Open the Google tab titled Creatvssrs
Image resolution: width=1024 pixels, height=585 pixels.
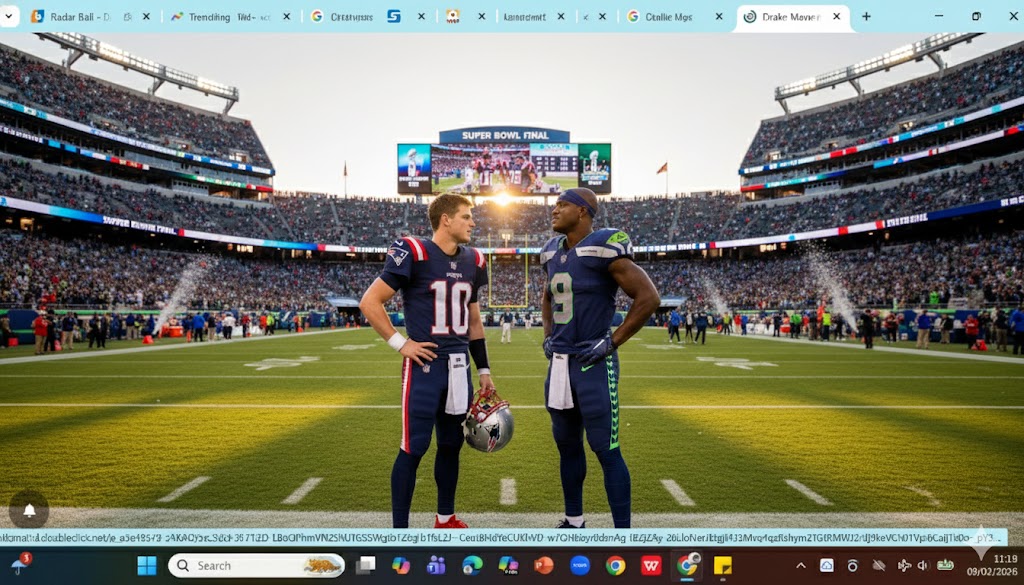click(342, 17)
